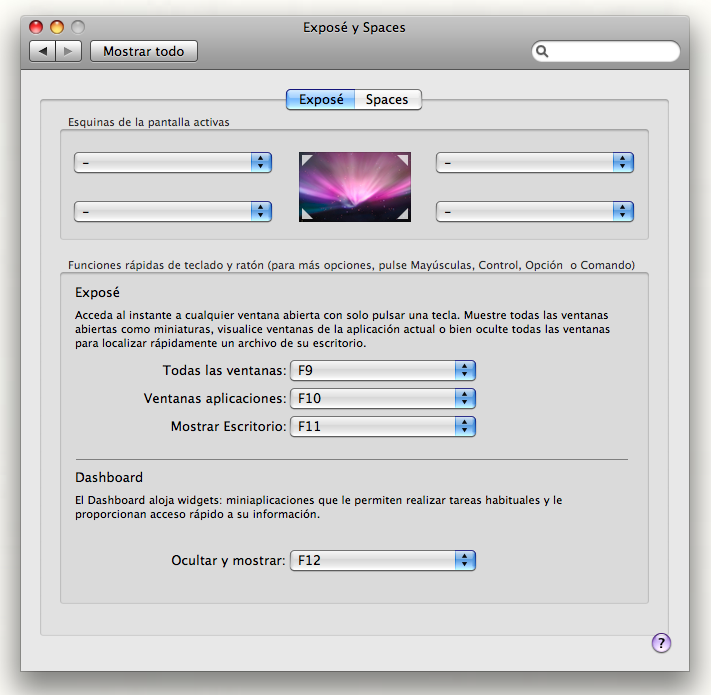
Task: Go back with the left arrow button
Action: pos(43,51)
